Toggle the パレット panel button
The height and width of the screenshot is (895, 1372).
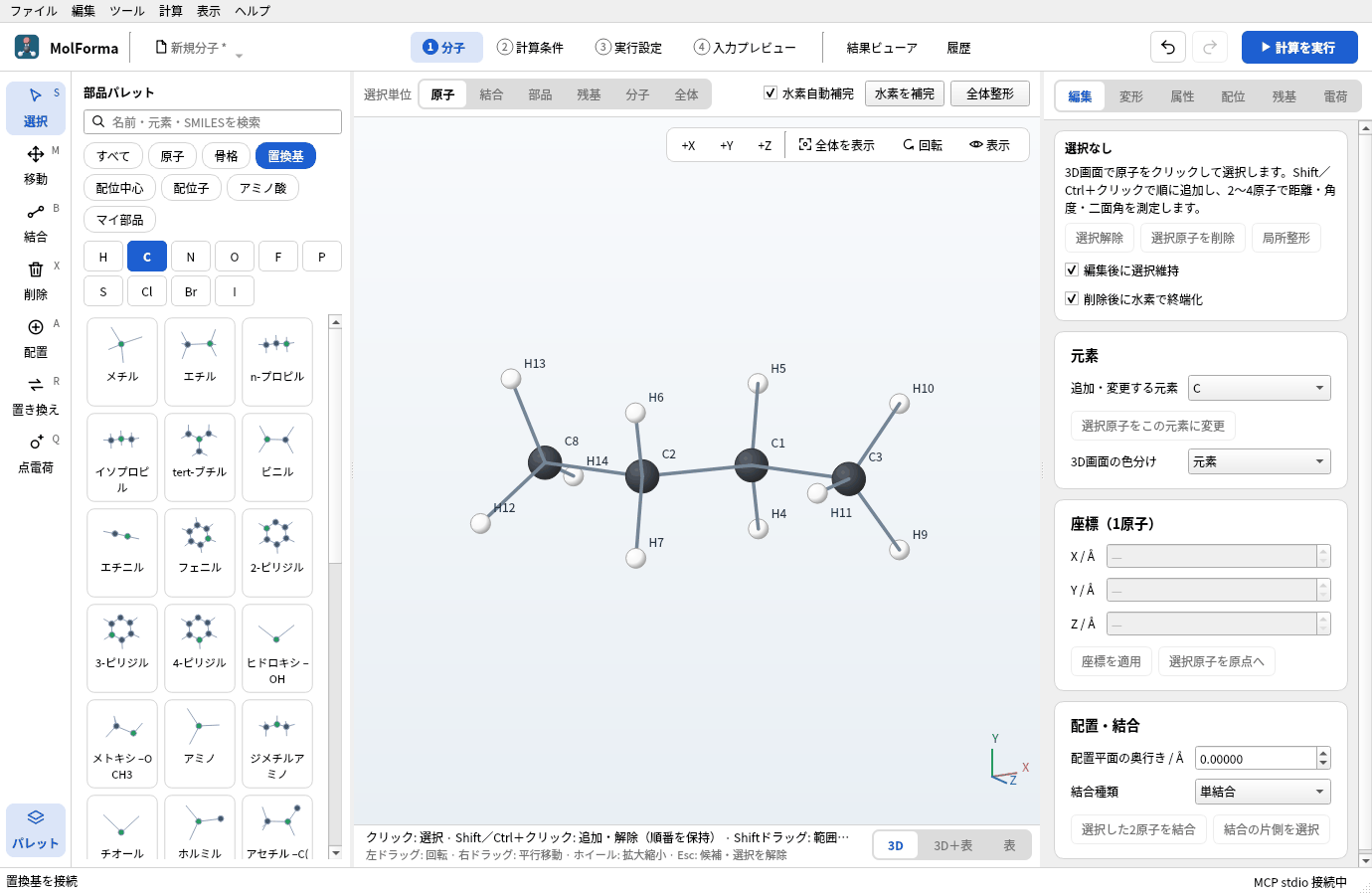tap(36, 829)
